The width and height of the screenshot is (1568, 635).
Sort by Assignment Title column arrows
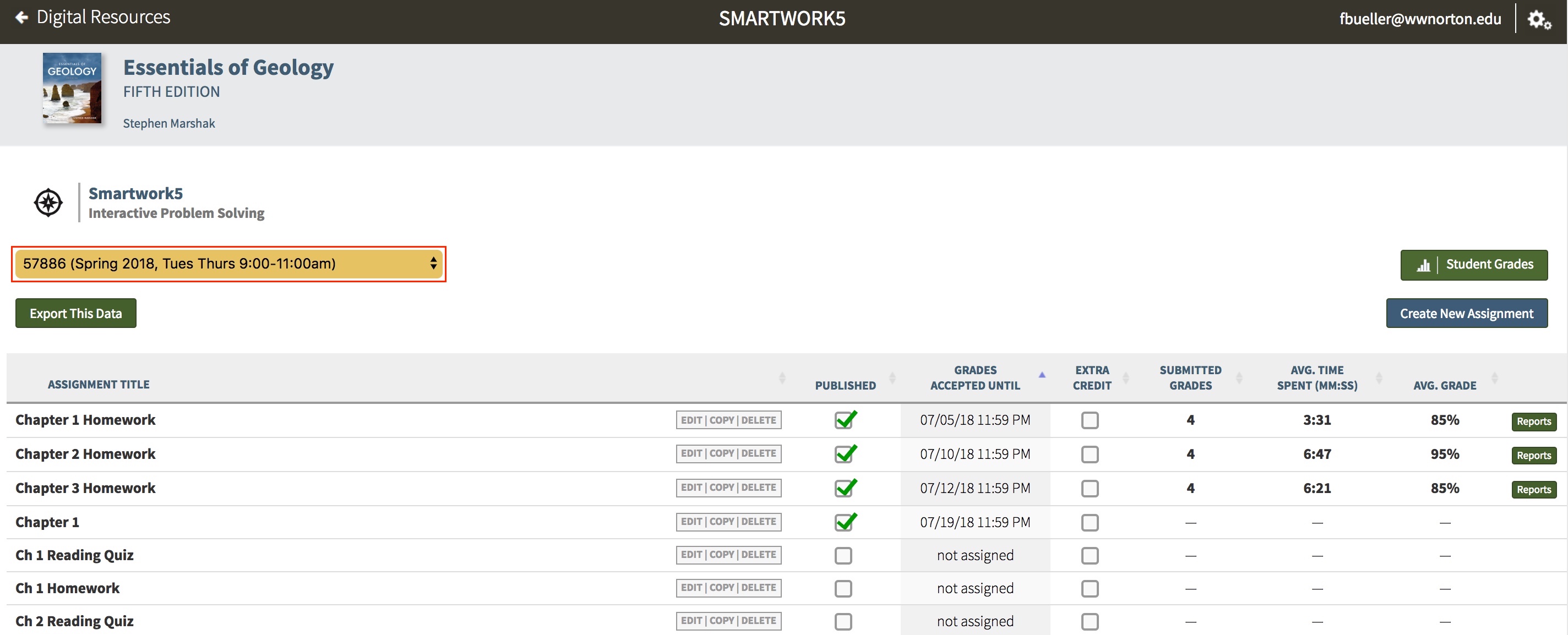[782, 379]
